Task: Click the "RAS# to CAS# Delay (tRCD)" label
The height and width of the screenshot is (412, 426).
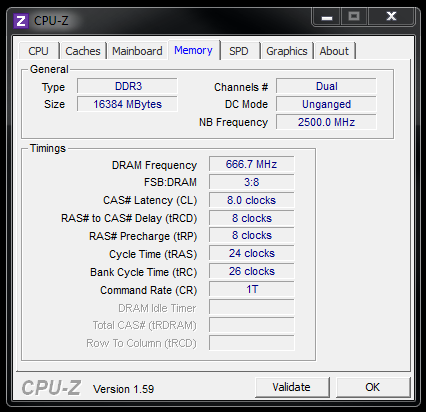Action: click(x=129, y=218)
